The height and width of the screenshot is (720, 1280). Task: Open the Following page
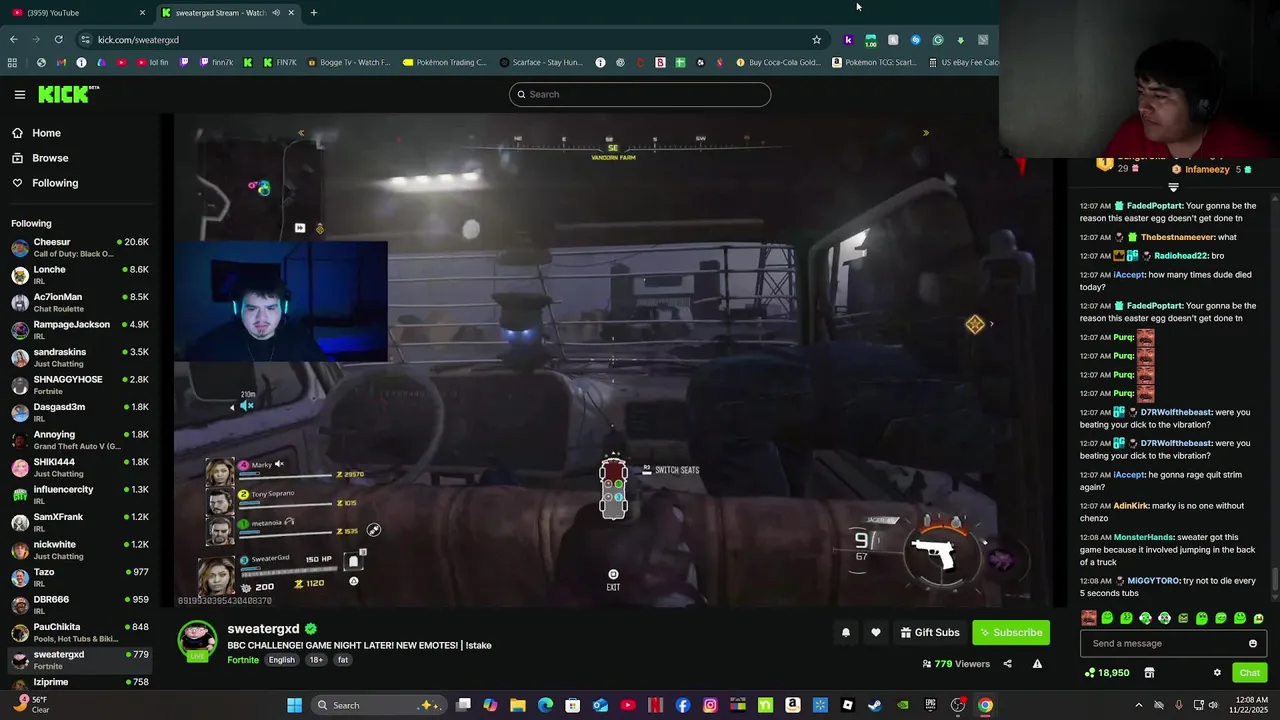[x=55, y=183]
